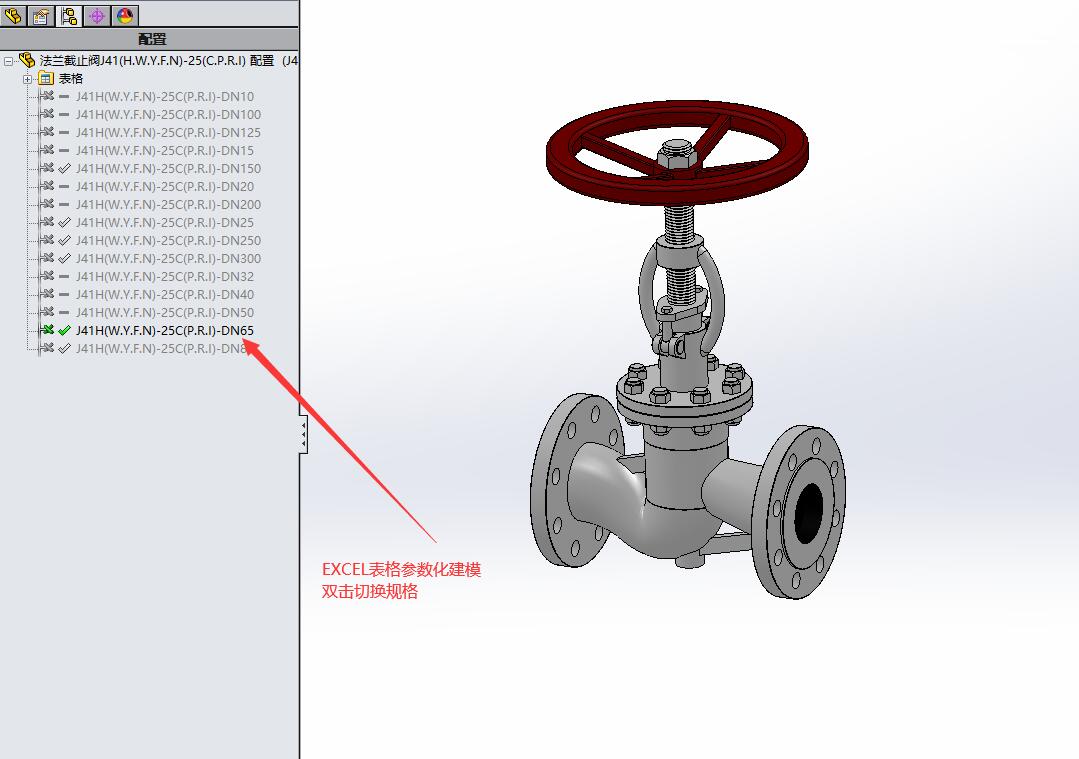Click the panel collapse handle on the divider
This screenshot has height=759, width=1079.
[x=303, y=435]
